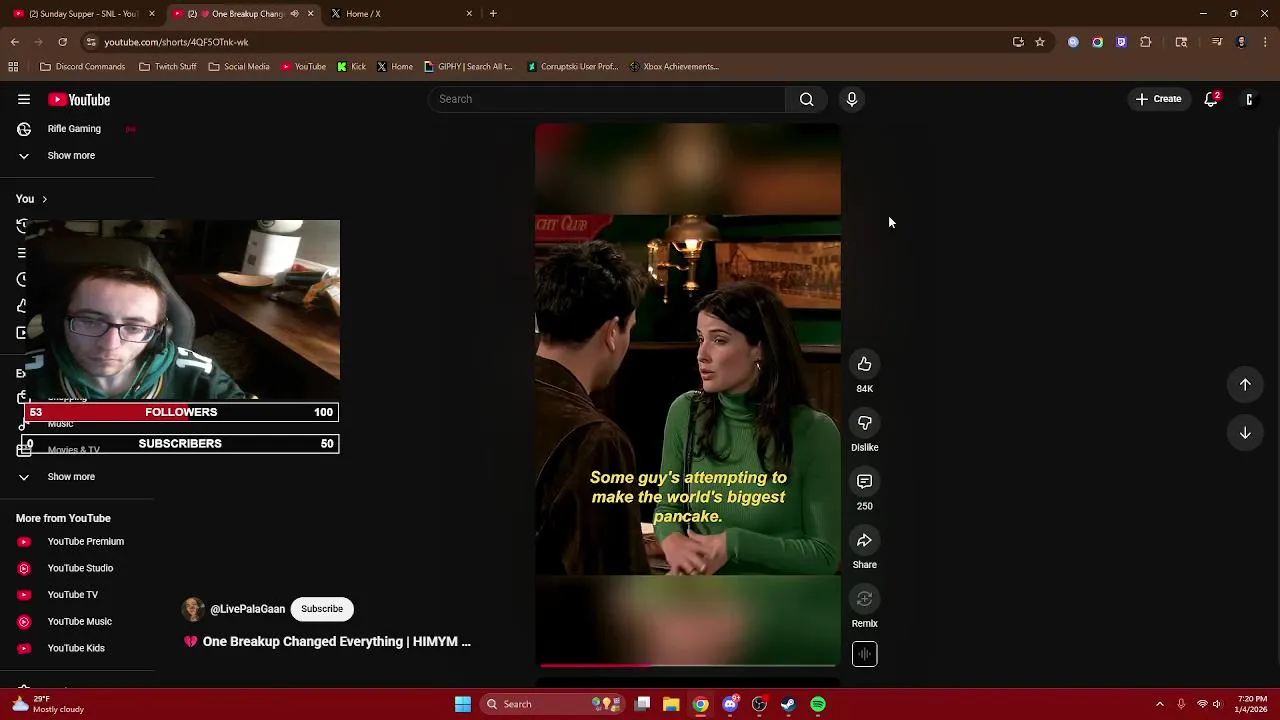Open the magnifier extension icon in Chrome toolbar
Viewport: 1280px width, 720px height.
1073,42
